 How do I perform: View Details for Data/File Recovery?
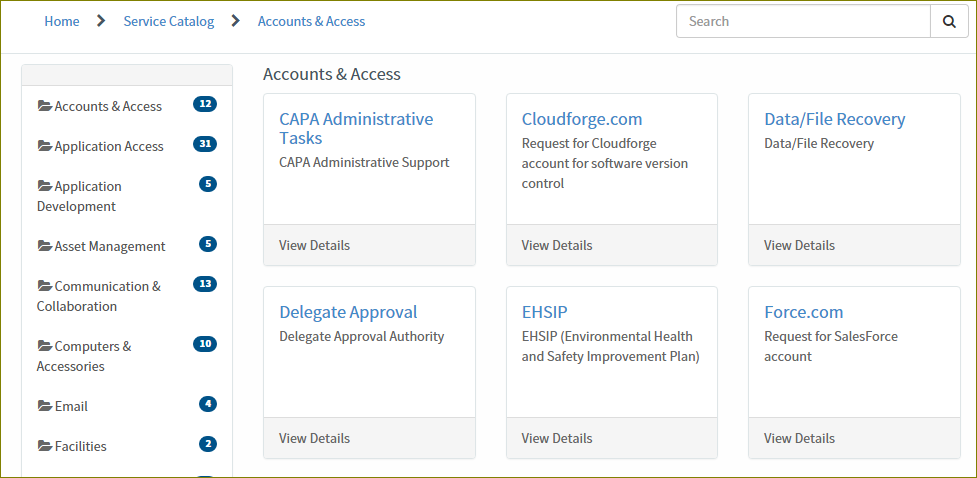coord(799,245)
